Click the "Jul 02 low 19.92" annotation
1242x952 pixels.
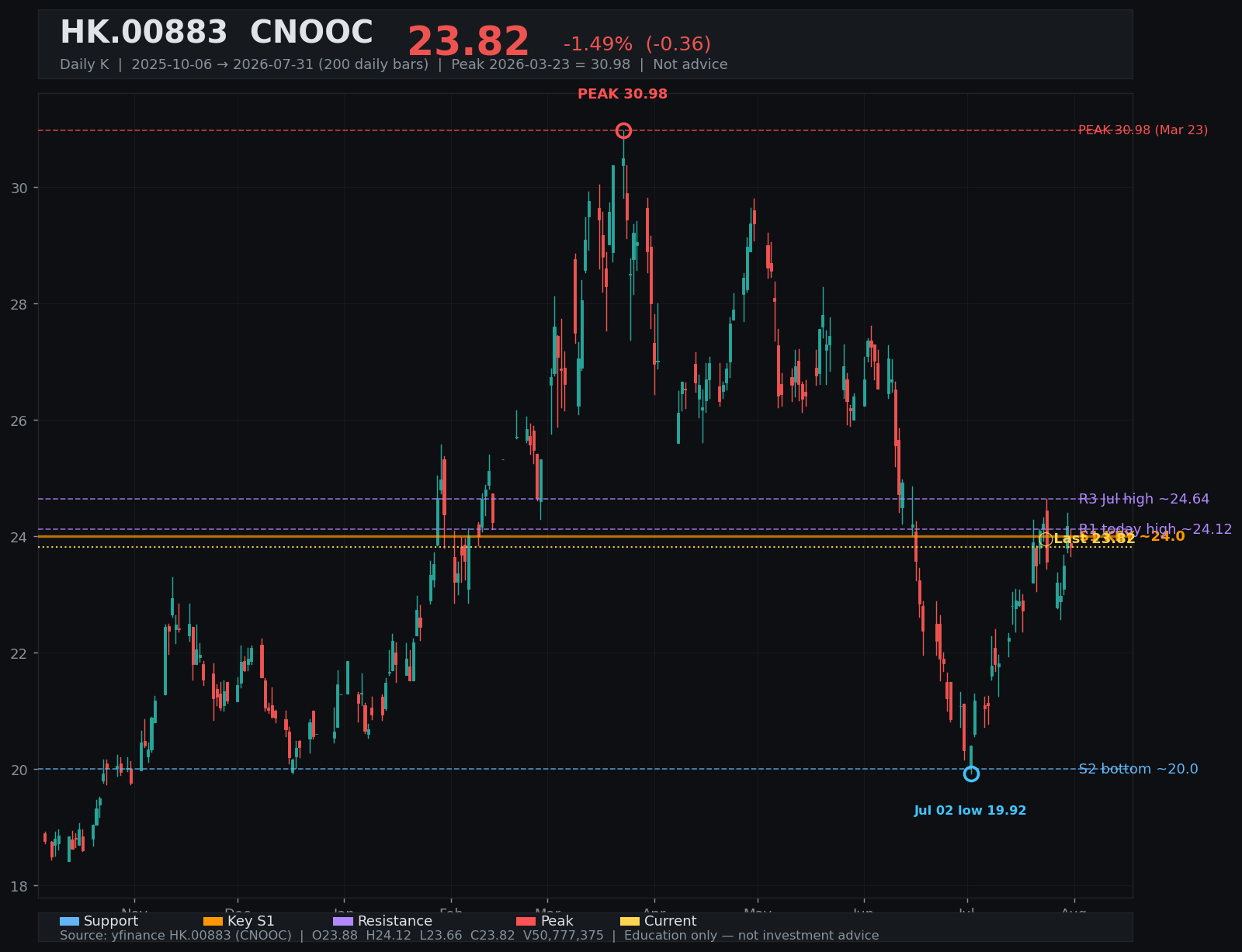pos(970,811)
